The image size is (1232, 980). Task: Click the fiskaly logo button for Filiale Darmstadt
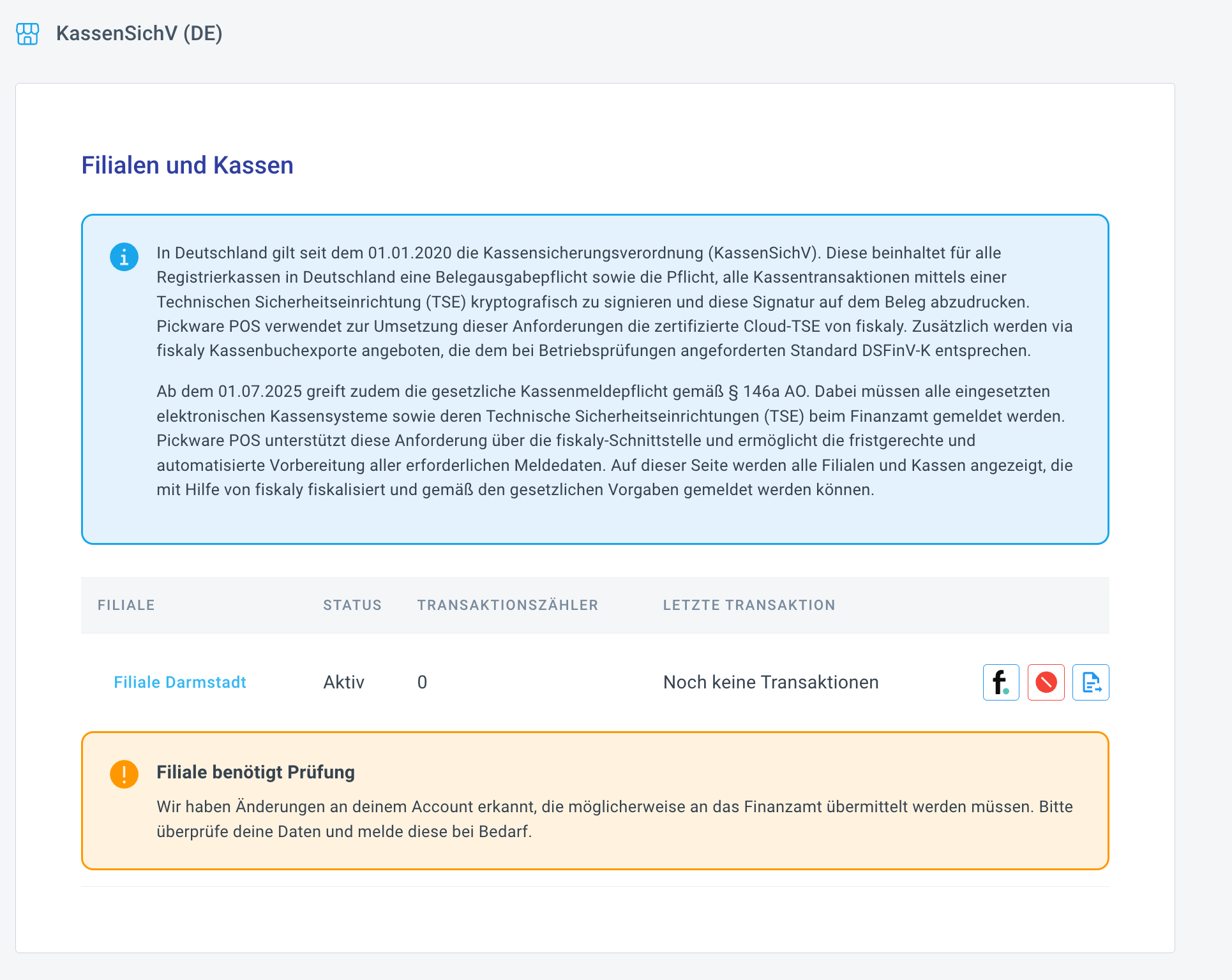(x=1000, y=682)
